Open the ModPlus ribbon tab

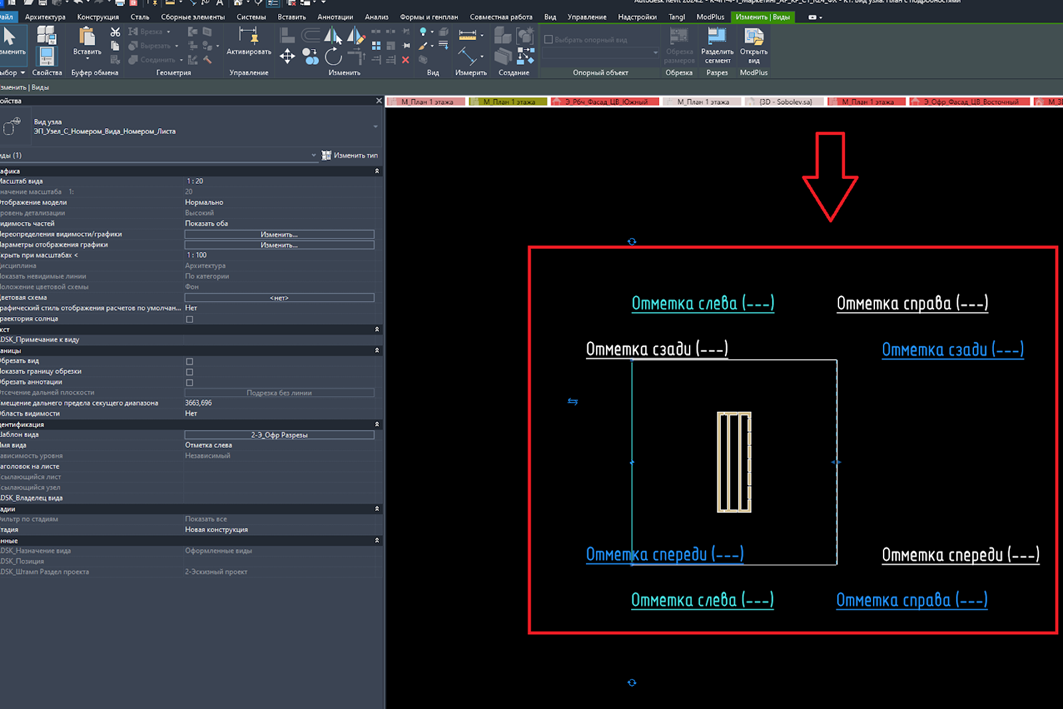pyautogui.click(x=710, y=17)
